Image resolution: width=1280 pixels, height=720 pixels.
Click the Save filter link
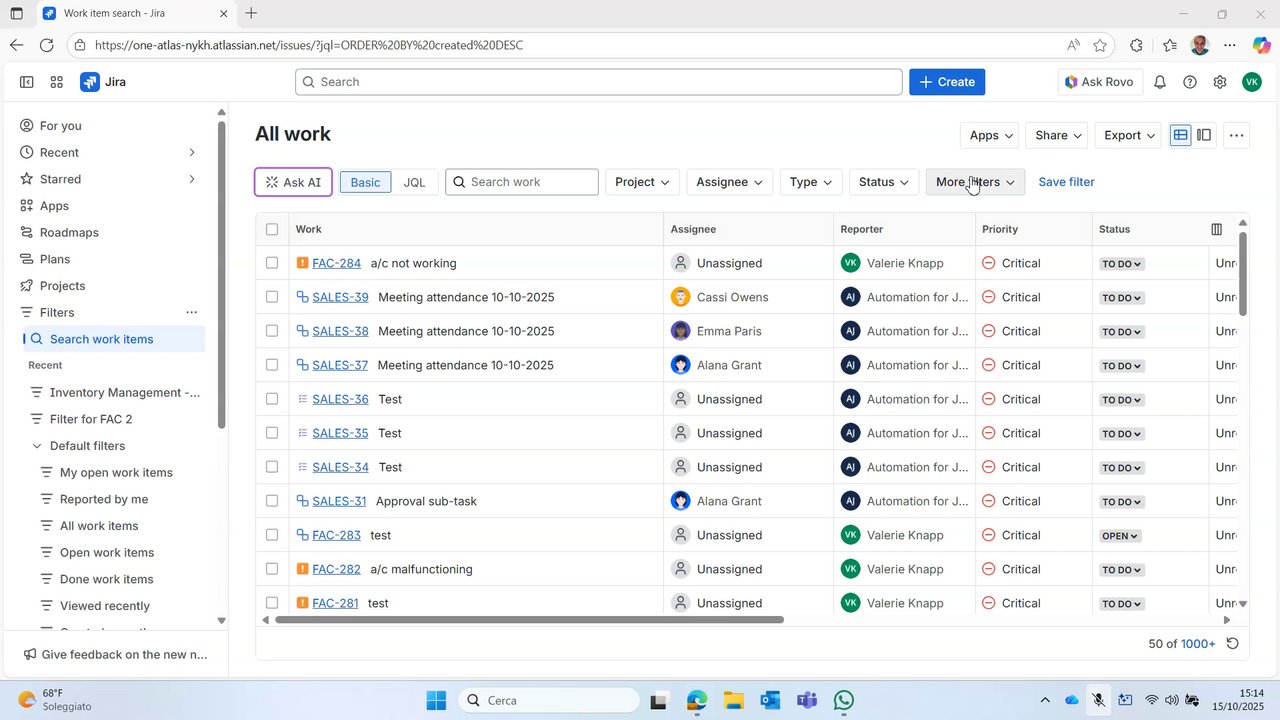pyautogui.click(x=1066, y=182)
